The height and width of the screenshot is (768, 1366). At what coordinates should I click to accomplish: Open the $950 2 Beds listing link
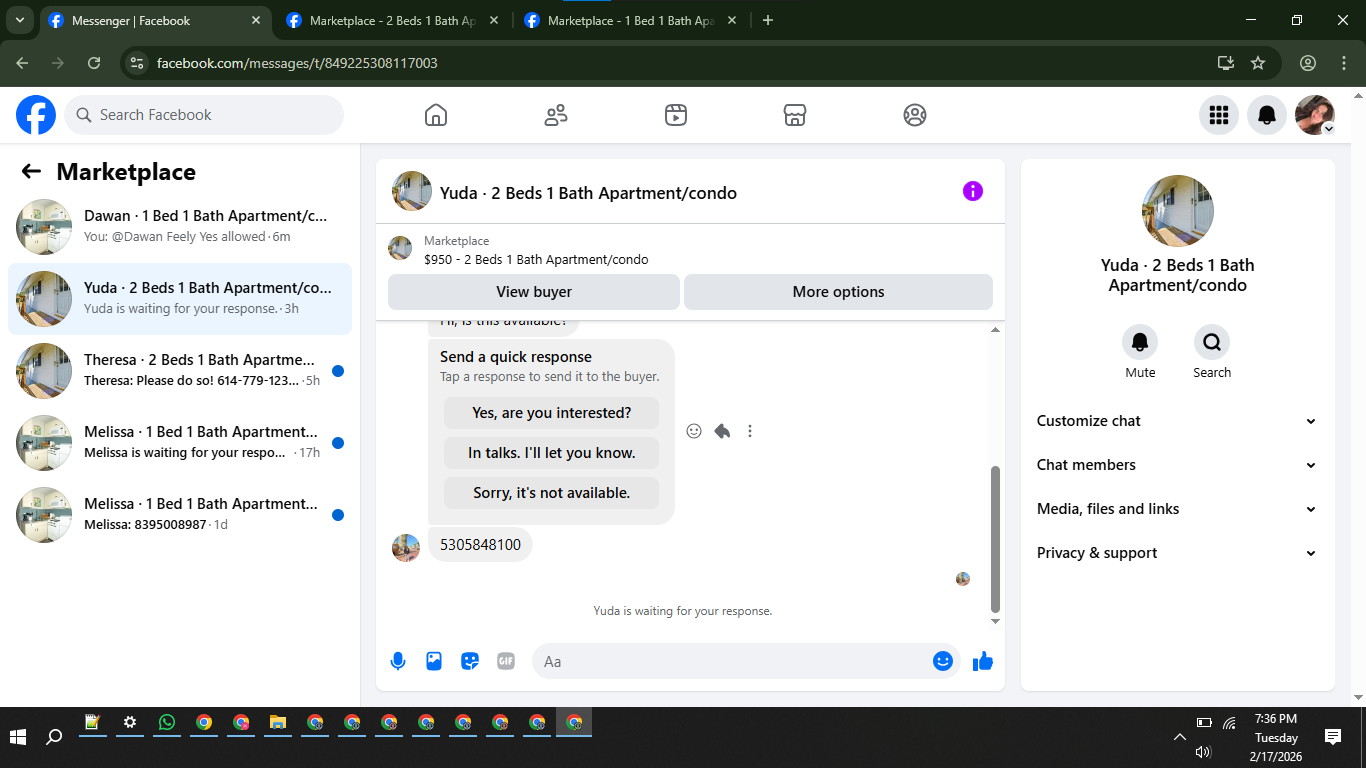click(x=536, y=259)
